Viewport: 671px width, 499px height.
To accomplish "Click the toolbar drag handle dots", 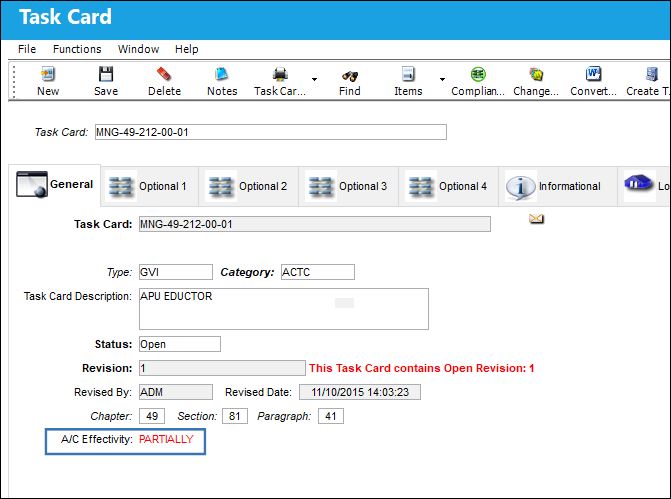I will [14, 81].
